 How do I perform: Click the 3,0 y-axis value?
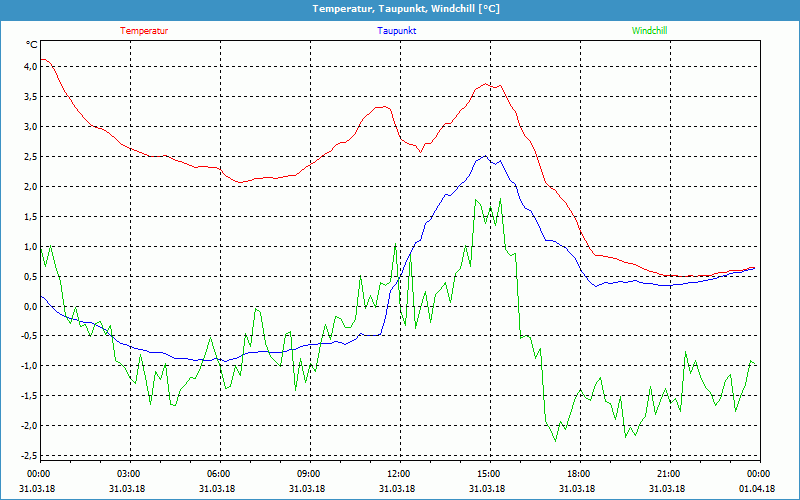31,127
